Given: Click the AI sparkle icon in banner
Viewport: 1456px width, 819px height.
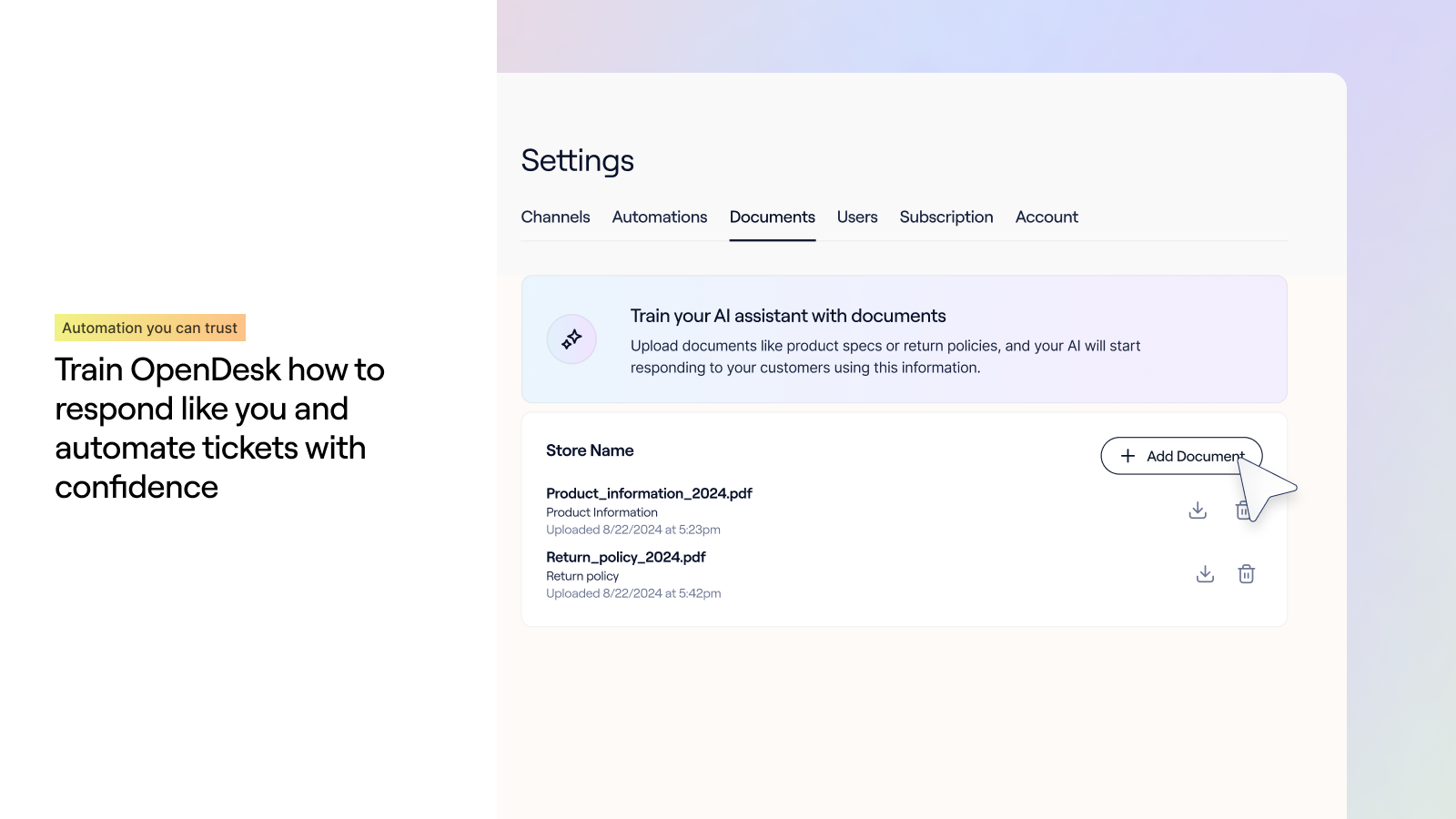Looking at the screenshot, I should point(571,339).
